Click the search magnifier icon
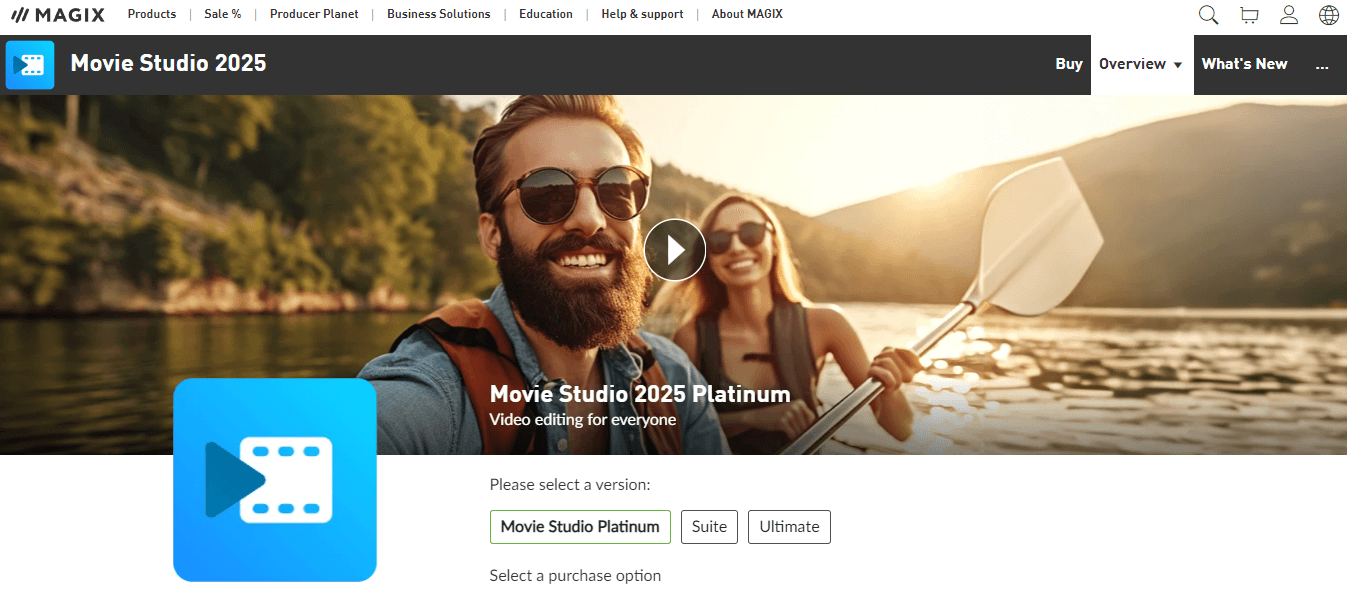 coord(1208,14)
